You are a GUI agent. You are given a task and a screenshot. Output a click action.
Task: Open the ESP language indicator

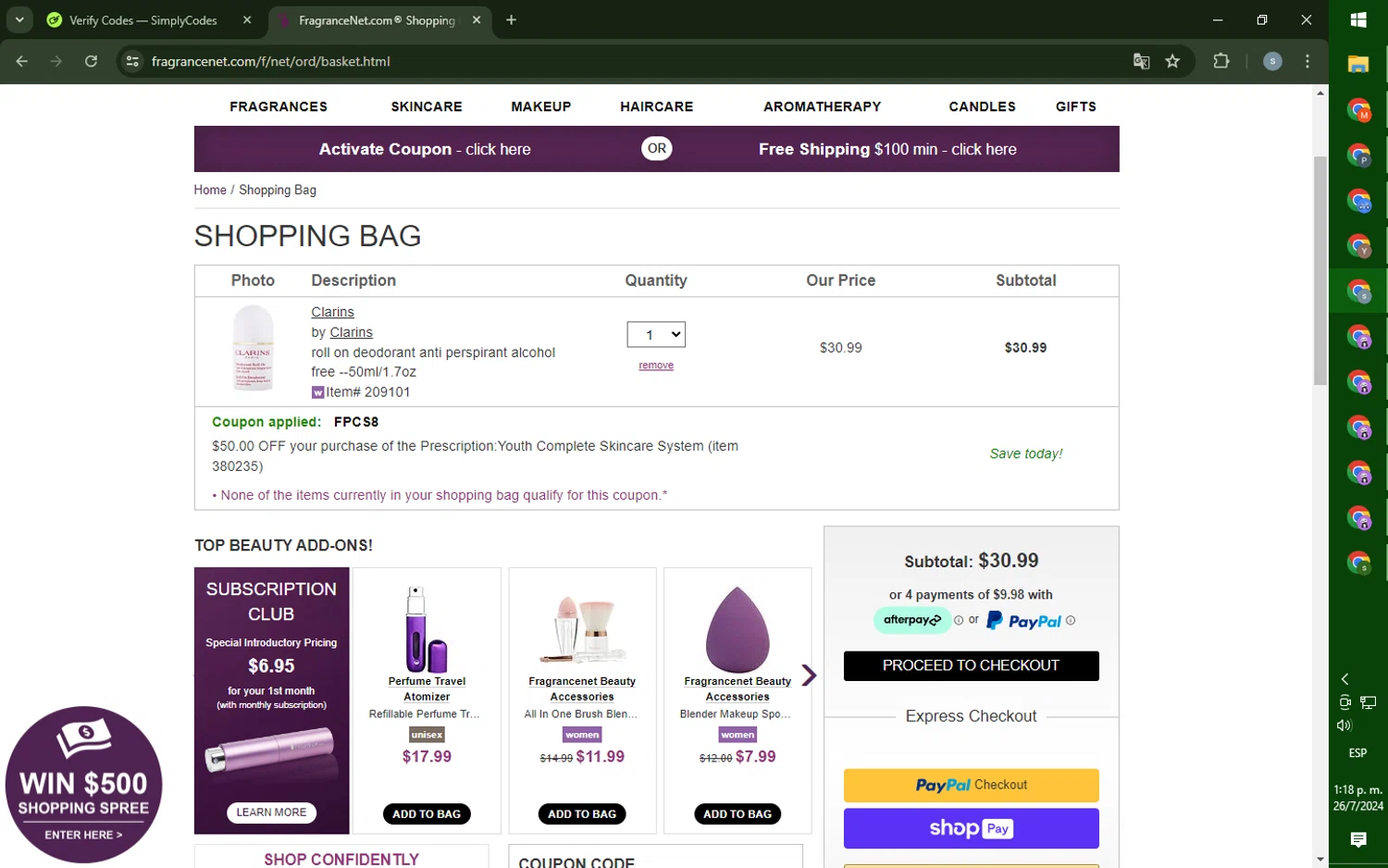click(1357, 753)
